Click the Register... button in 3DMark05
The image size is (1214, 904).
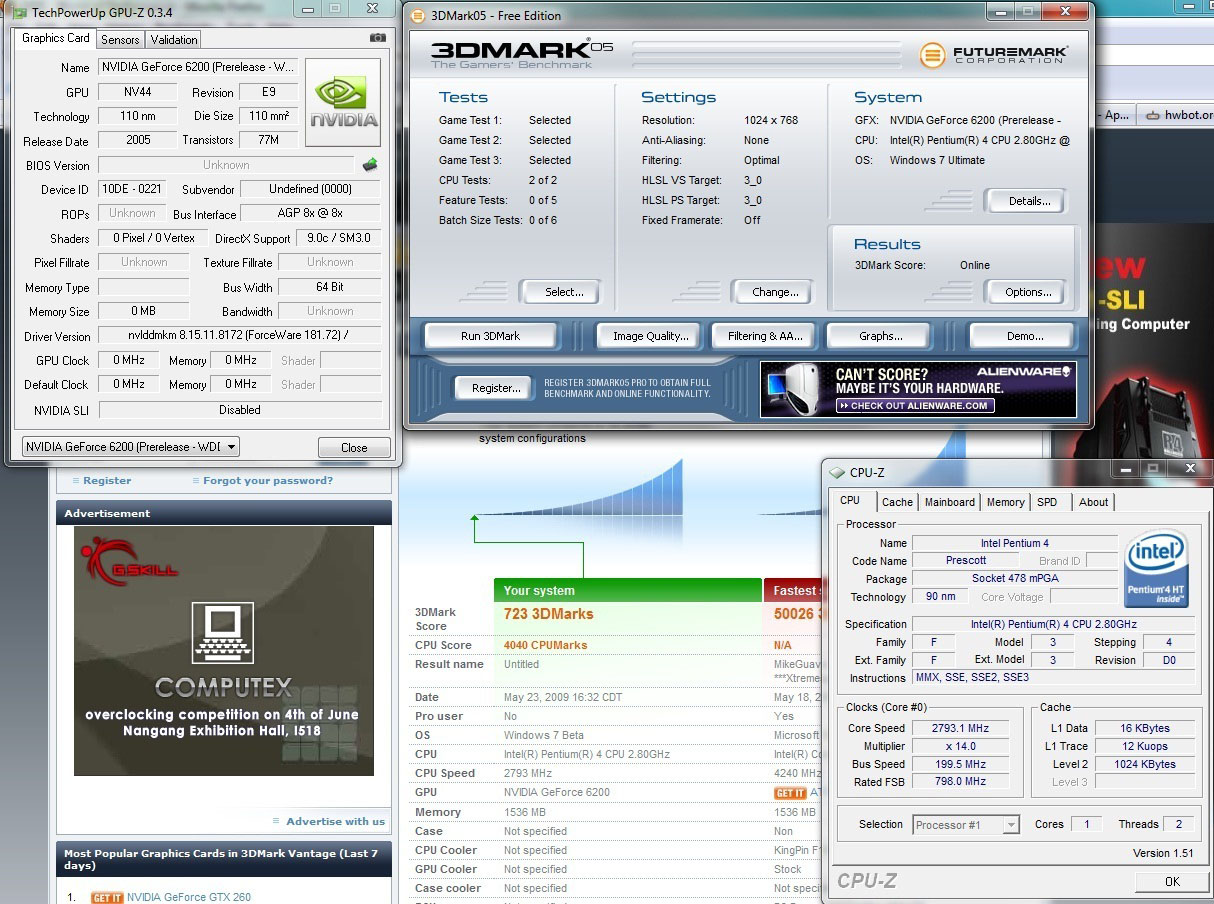(495, 388)
